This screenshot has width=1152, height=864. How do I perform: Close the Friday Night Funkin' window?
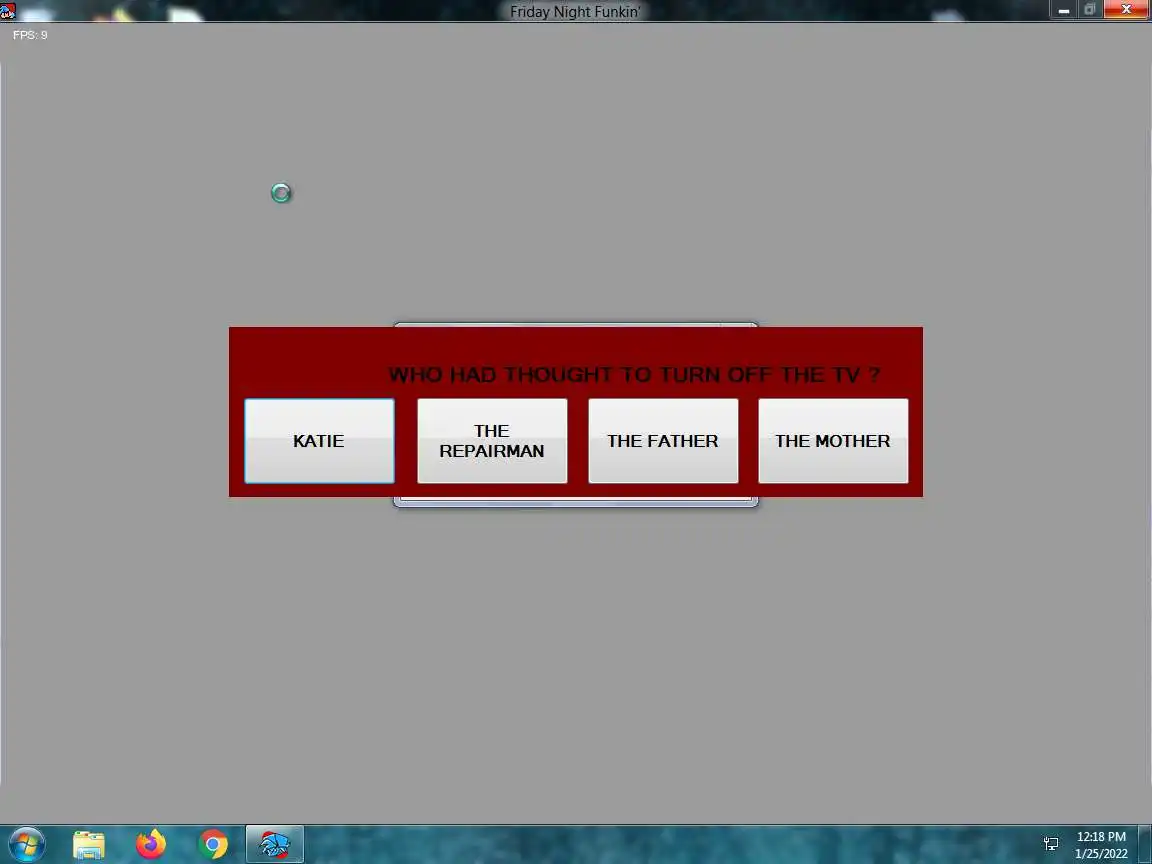pos(1126,10)
